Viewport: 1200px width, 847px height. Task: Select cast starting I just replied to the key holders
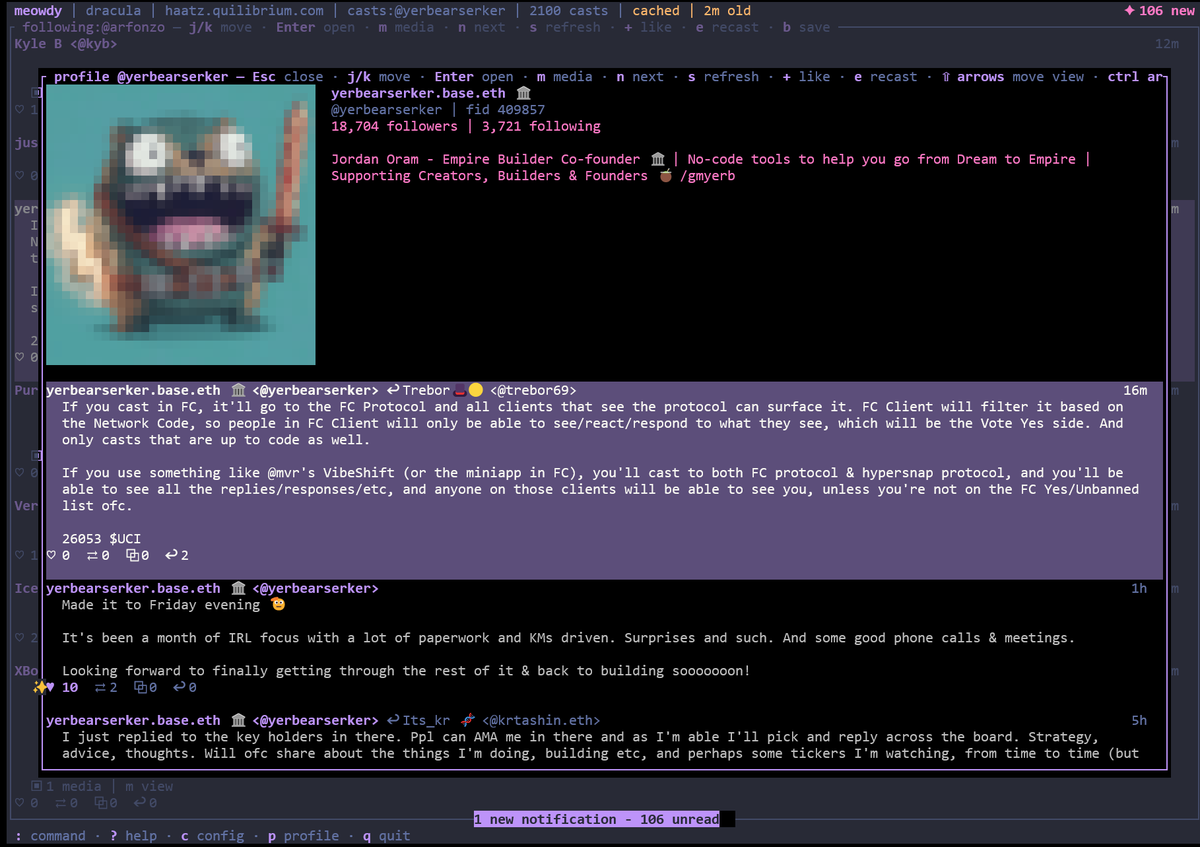pos(604,737)
